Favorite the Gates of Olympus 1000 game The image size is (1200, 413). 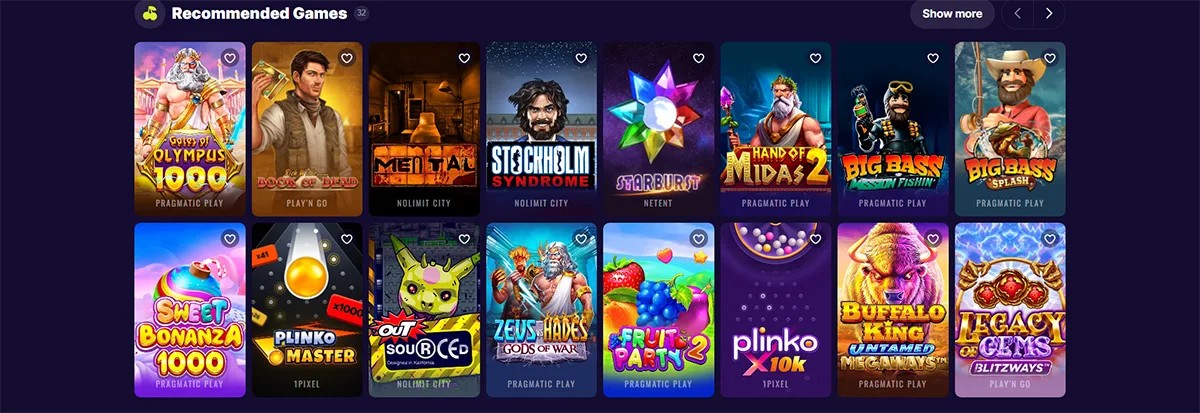pos(230,58)
